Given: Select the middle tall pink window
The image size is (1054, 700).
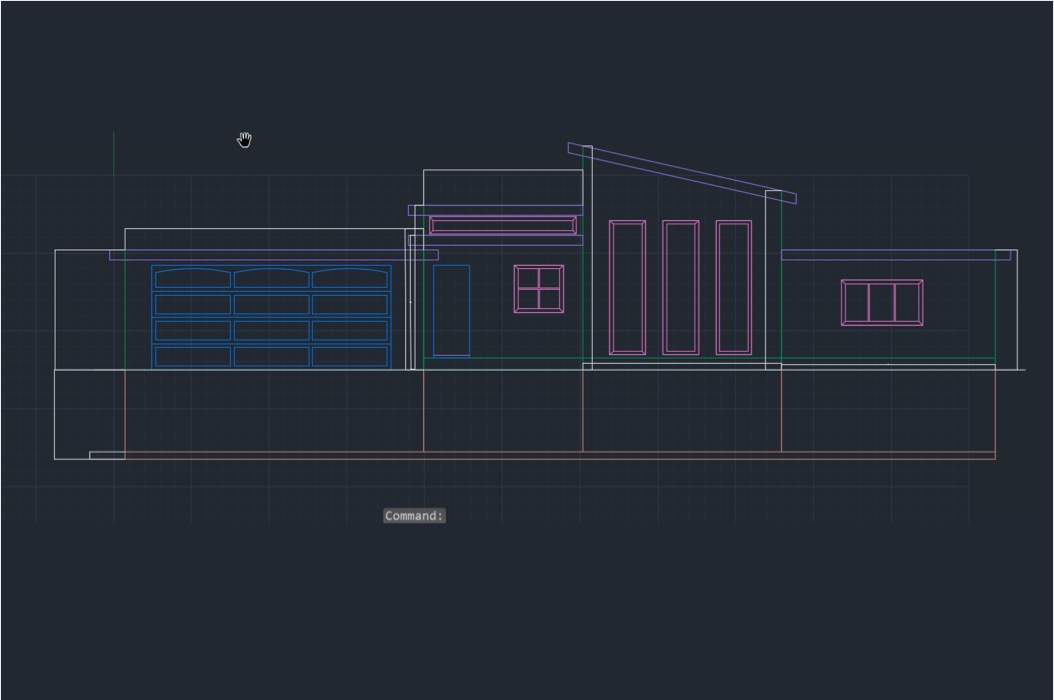Looking at the screenshot, I should (681, 287).
